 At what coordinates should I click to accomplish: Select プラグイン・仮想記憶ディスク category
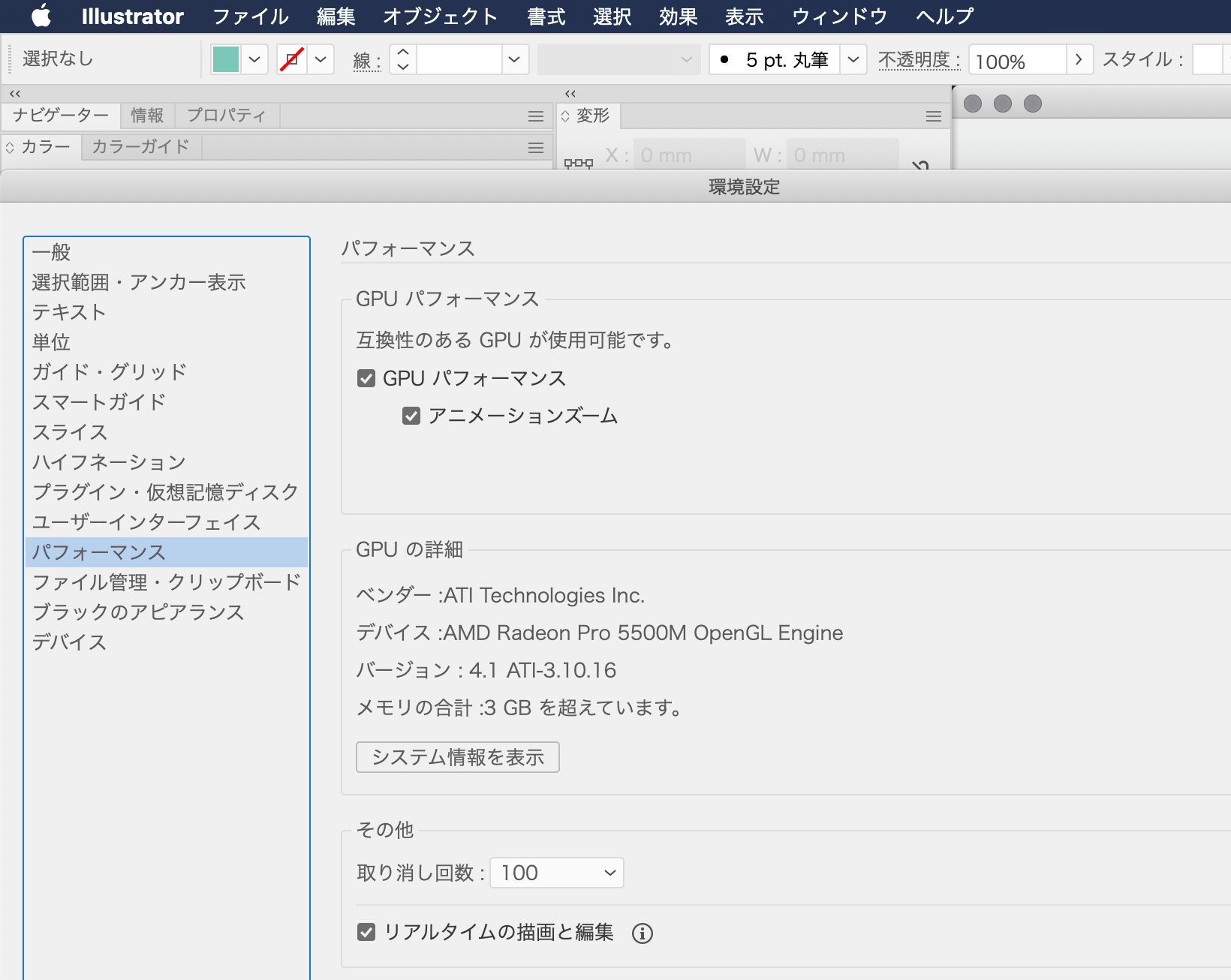(x=167, y=492)
